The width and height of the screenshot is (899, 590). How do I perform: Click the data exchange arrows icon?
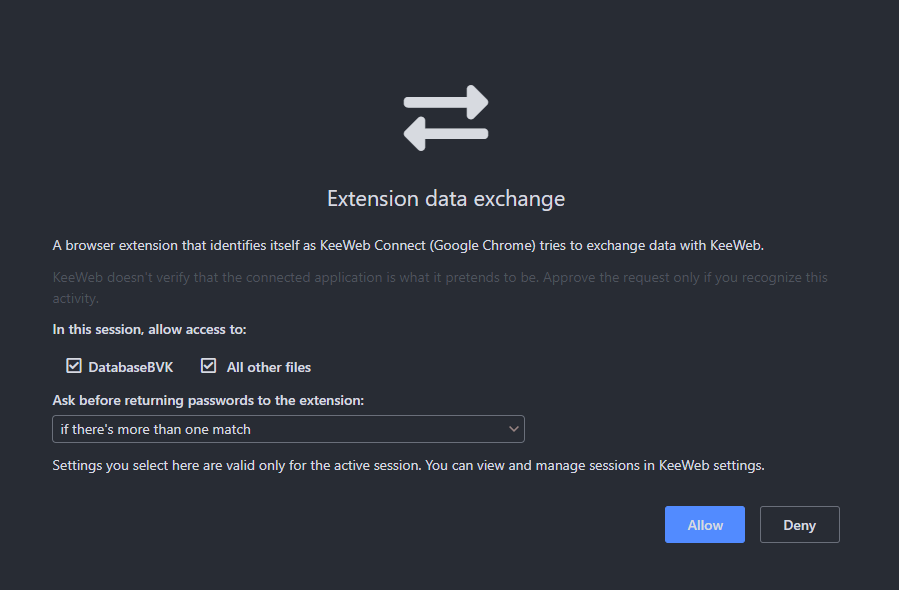point(445,117)
